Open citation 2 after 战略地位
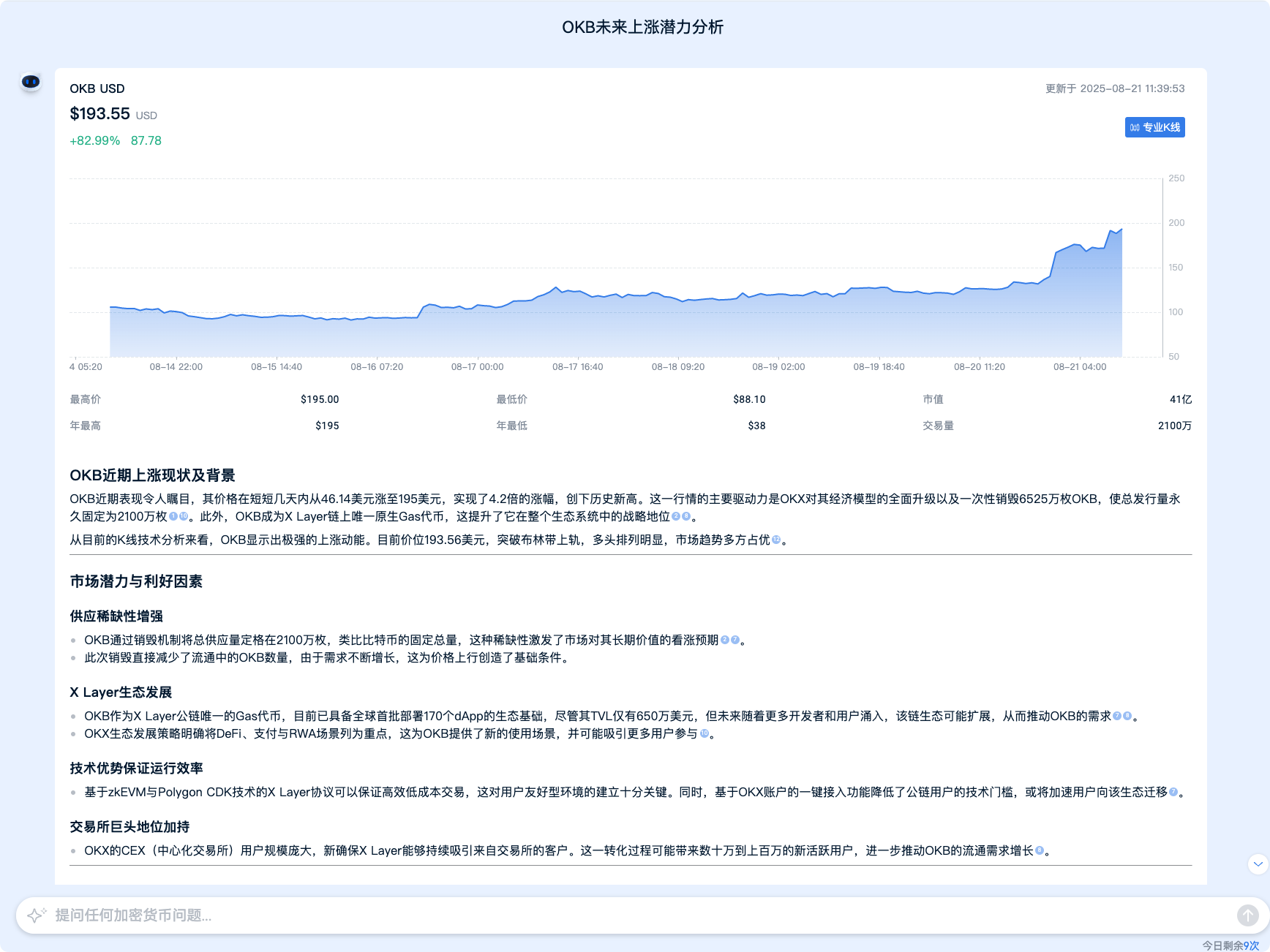Viewport: 1270px width, 952px height. [676, 516]
